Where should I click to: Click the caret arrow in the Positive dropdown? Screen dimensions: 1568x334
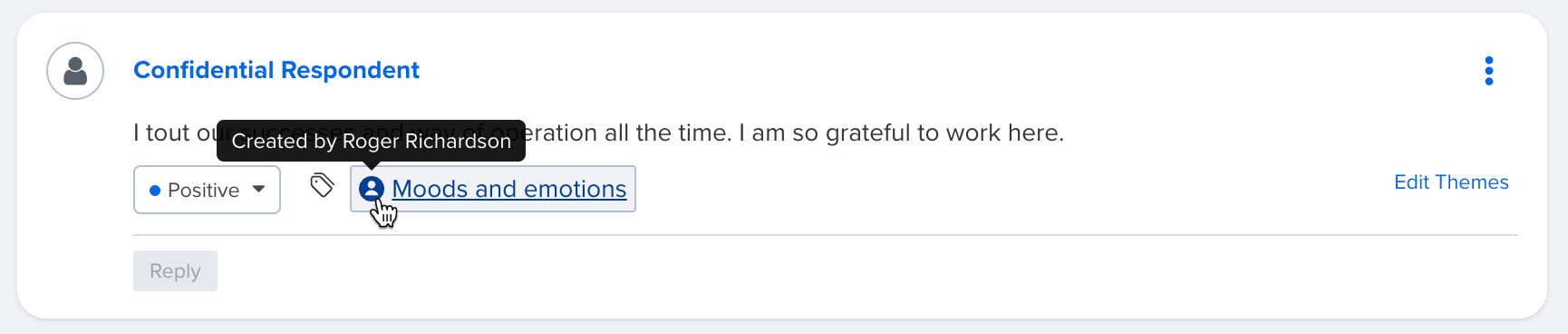(259, 190)
